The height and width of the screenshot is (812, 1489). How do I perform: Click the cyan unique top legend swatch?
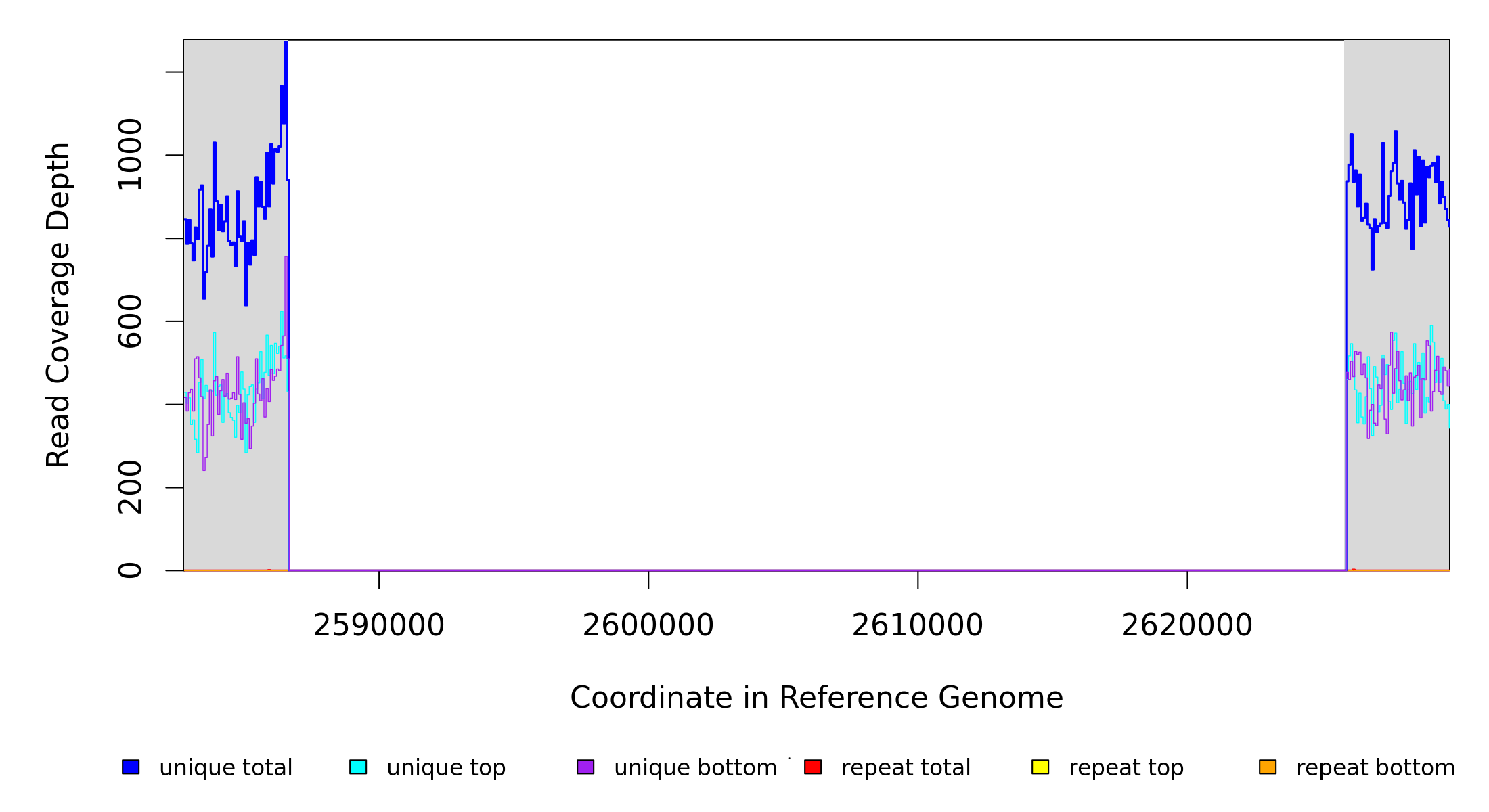click(x=358, y=767)
